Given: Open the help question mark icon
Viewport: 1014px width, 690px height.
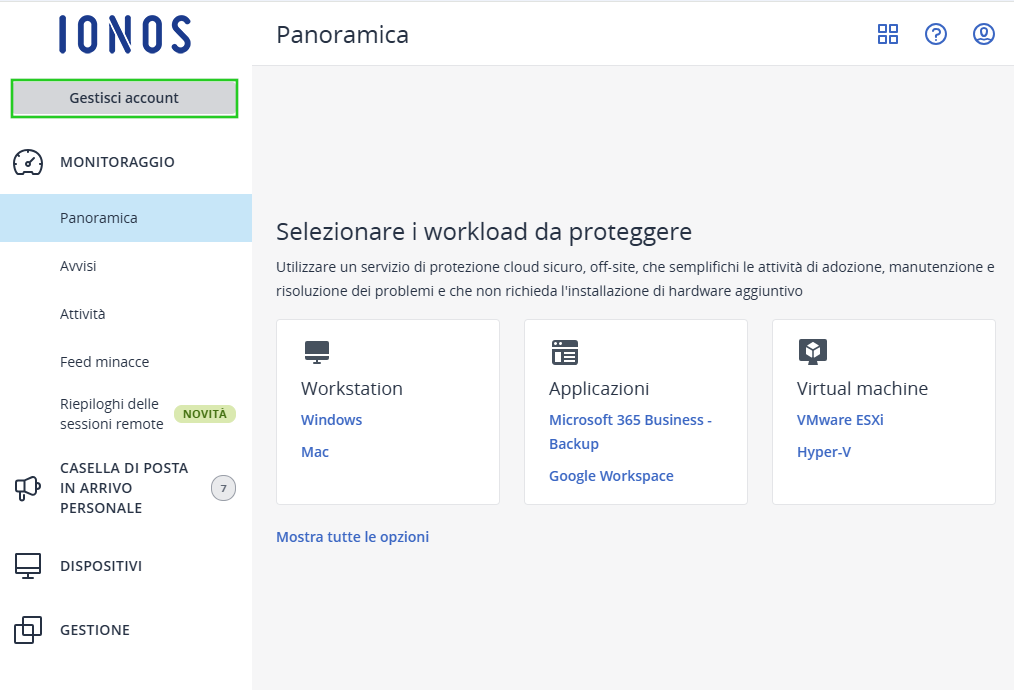Looking at the screenshot, I should click(936, 34).
